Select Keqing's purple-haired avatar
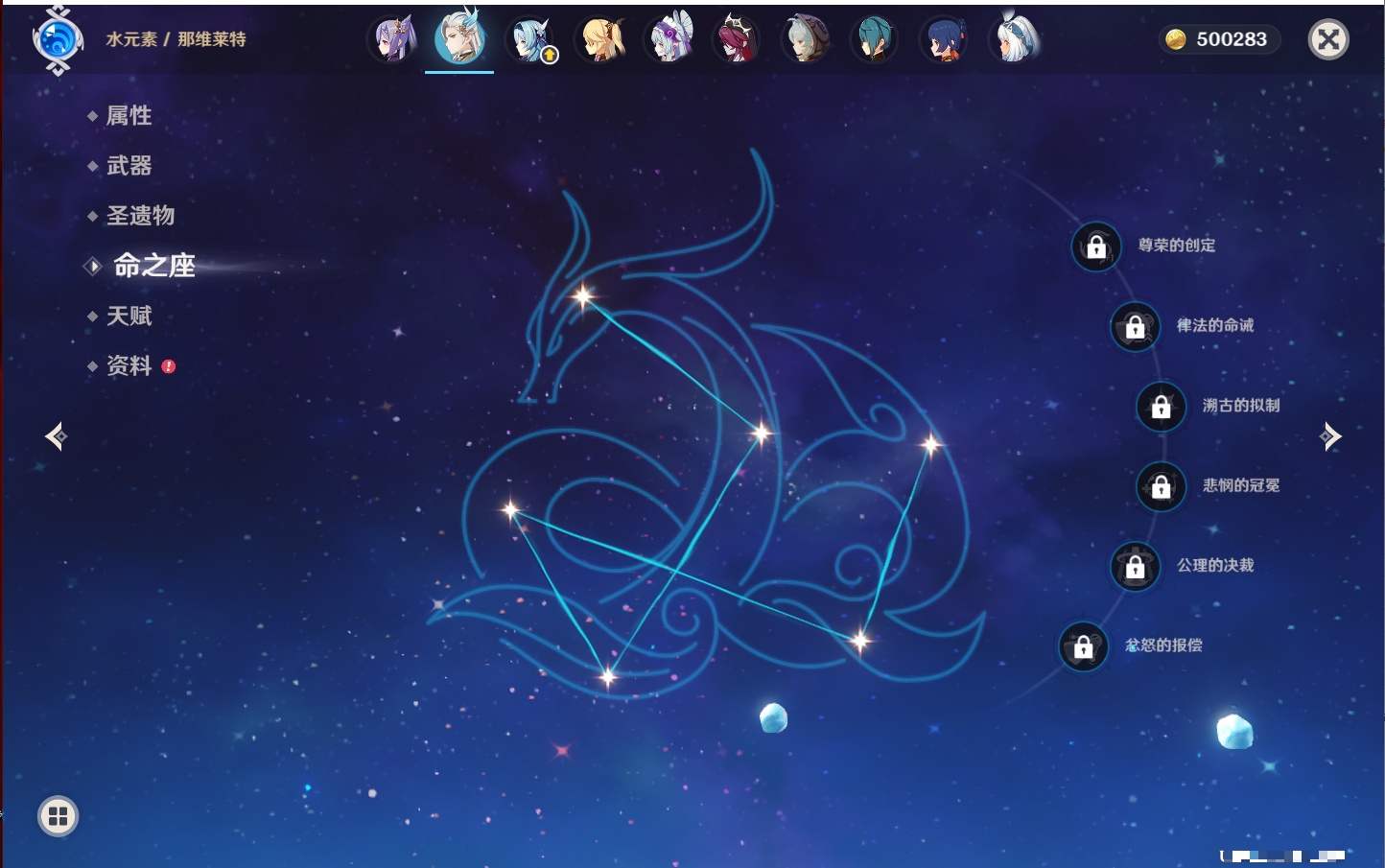The image size is (1385, 868). [393, 40]
